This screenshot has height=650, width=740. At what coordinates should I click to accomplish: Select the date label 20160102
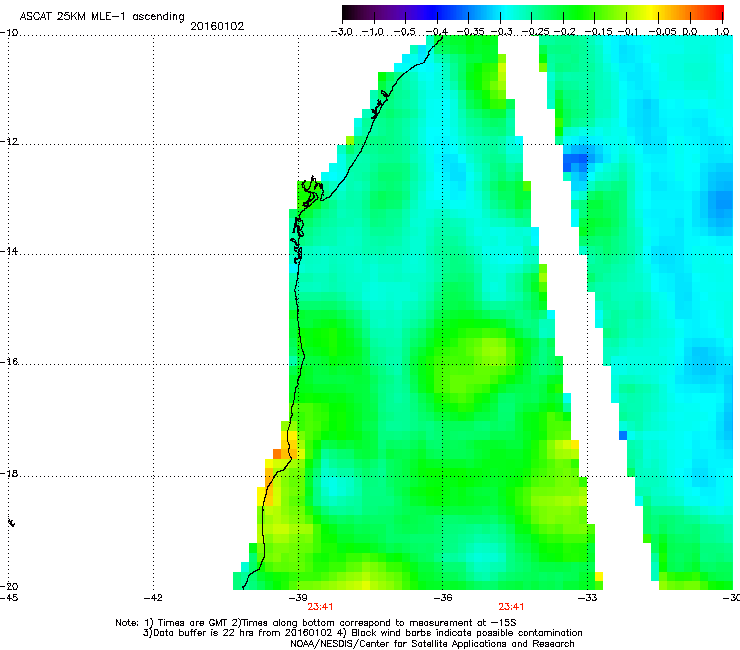pyautogui.click(x=217, y=26)
